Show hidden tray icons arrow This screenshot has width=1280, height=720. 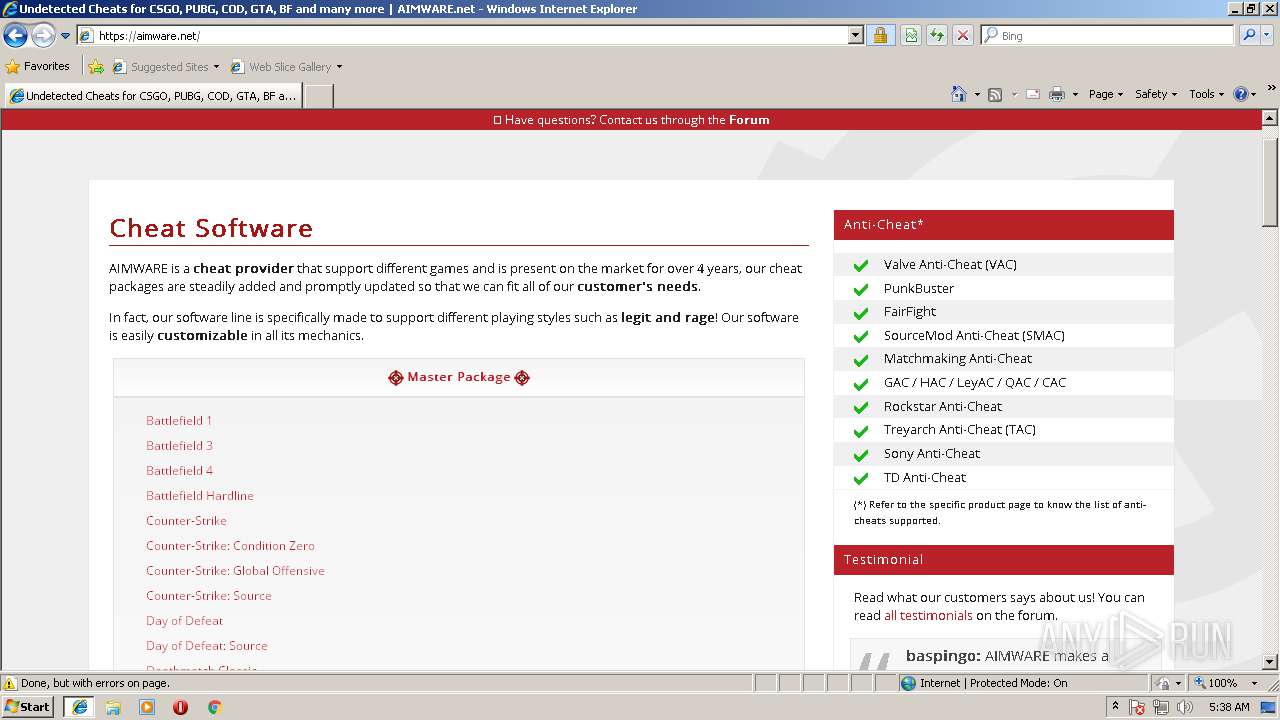coord(1115,707)
